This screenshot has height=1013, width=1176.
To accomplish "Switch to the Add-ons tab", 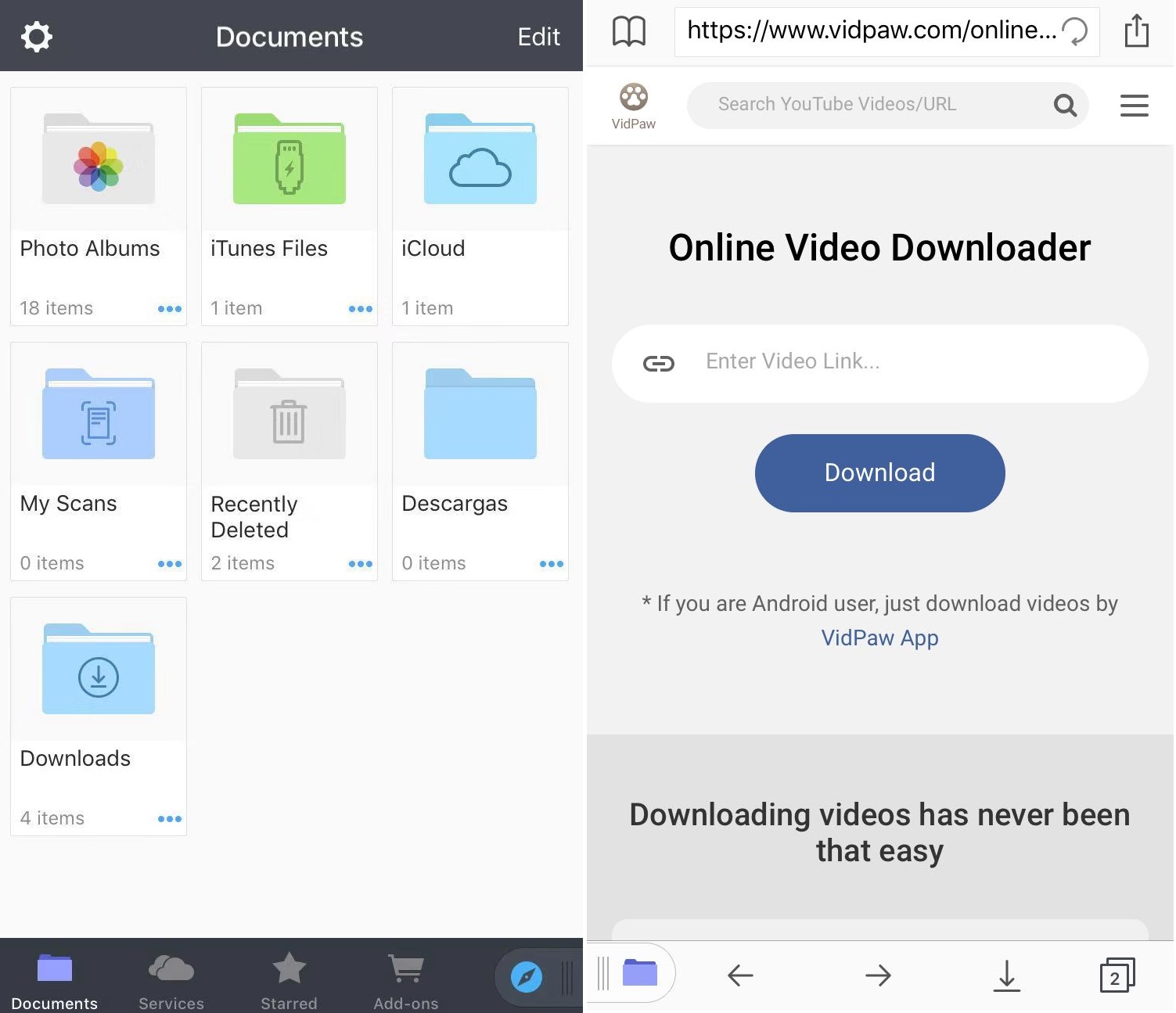I will tap(406, 982).
